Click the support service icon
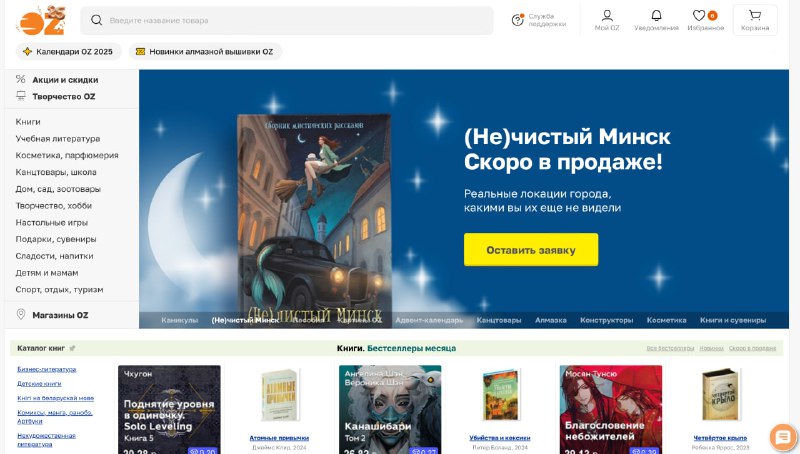This screenshot has width=800, height=454. (518, 20)
